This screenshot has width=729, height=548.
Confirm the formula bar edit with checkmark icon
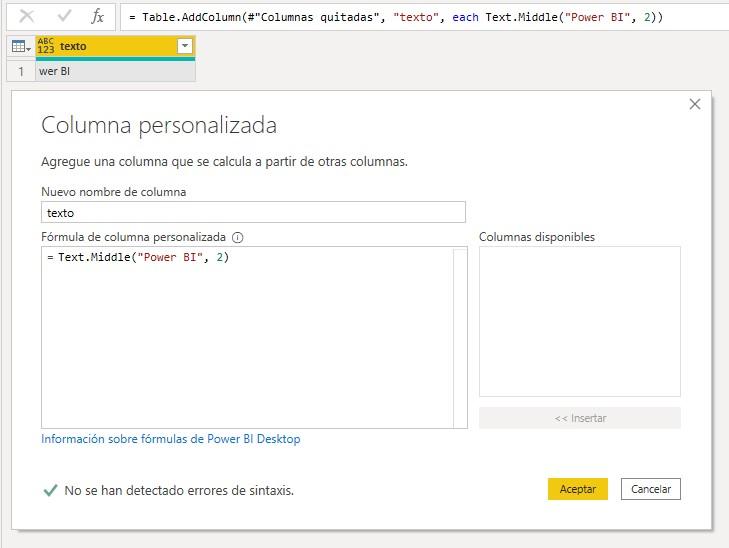click(64, 17)
